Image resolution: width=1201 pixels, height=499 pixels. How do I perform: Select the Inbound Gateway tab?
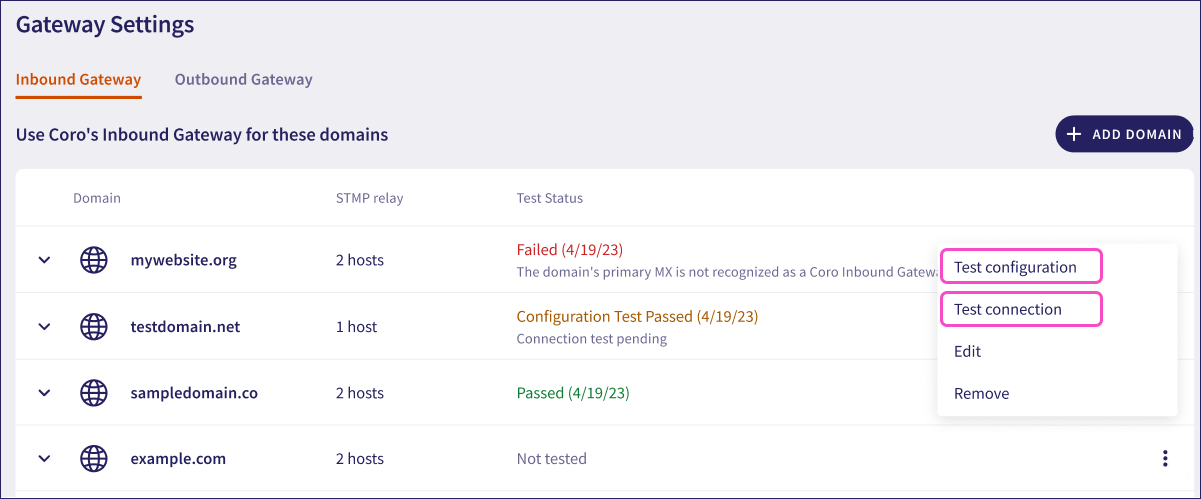click(78, 80)
